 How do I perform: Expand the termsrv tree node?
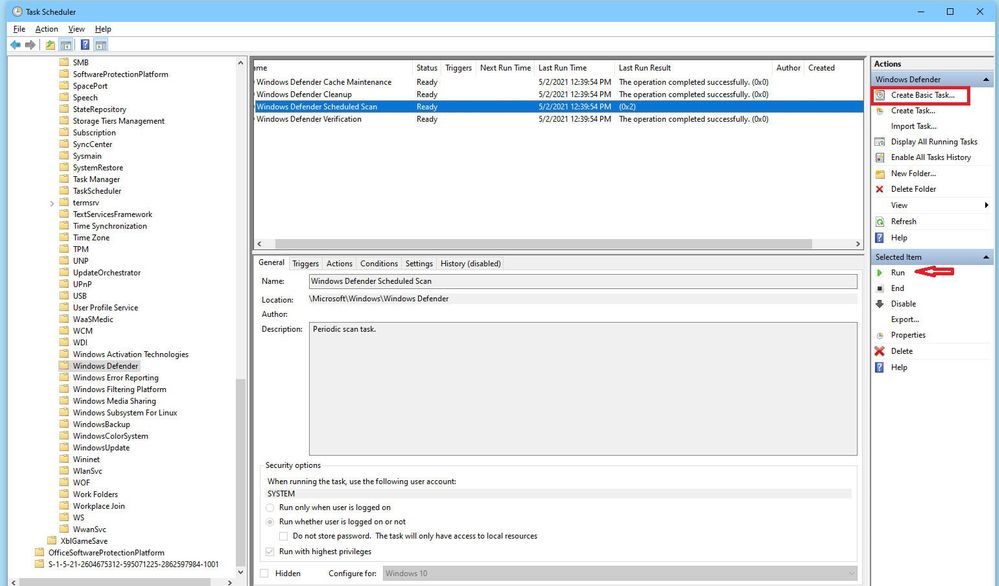coord(52,203)
